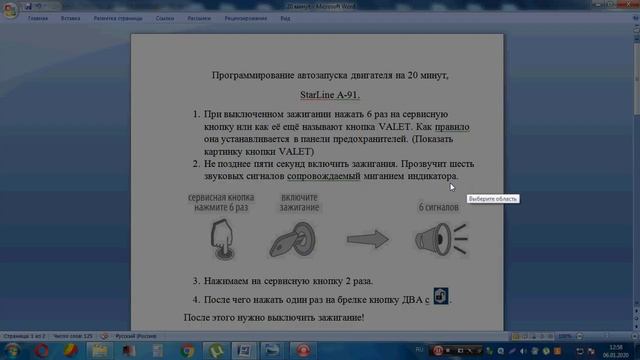Click vertical scrollbar thumb
Viewport: 640px width, 360px height.
pos(636,78)
